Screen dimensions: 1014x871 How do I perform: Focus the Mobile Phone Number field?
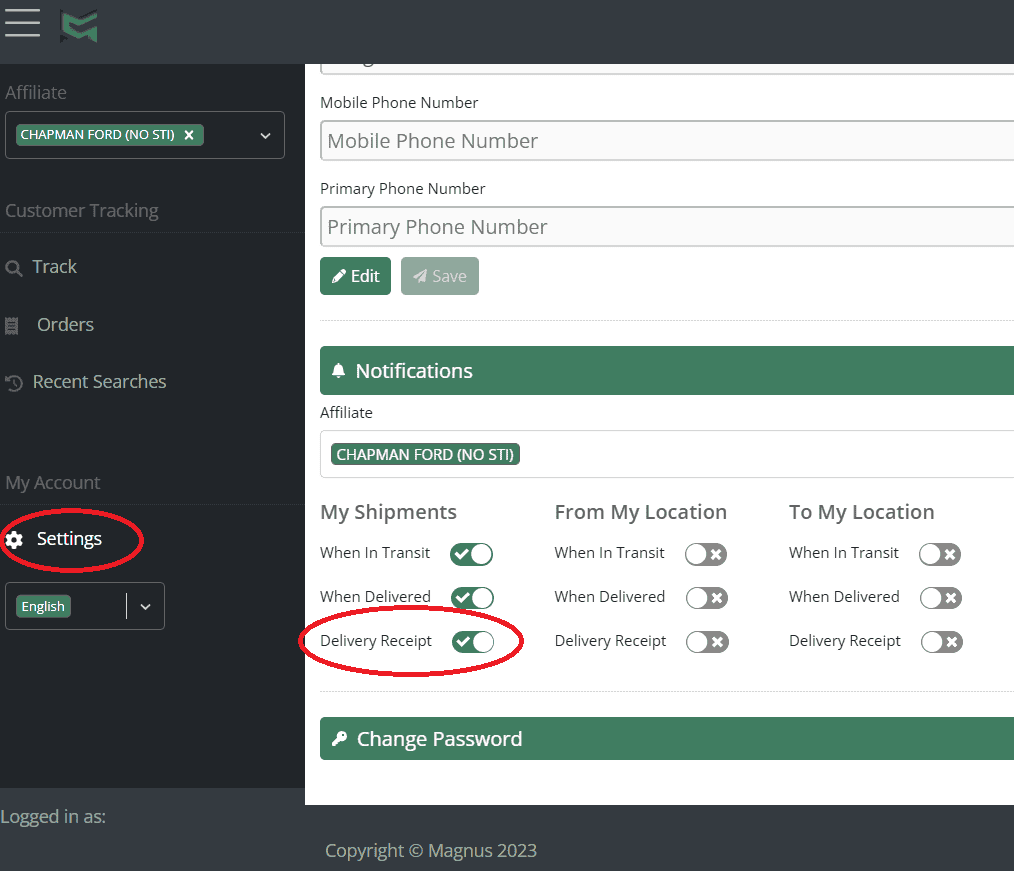667,140
